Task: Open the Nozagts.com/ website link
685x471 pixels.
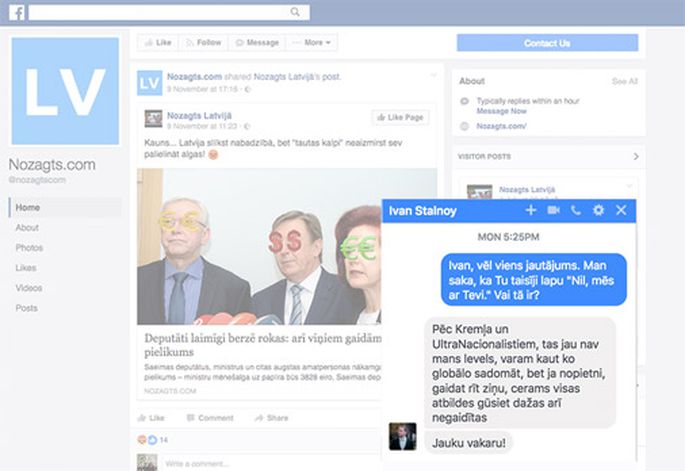Action: (501, 126)
